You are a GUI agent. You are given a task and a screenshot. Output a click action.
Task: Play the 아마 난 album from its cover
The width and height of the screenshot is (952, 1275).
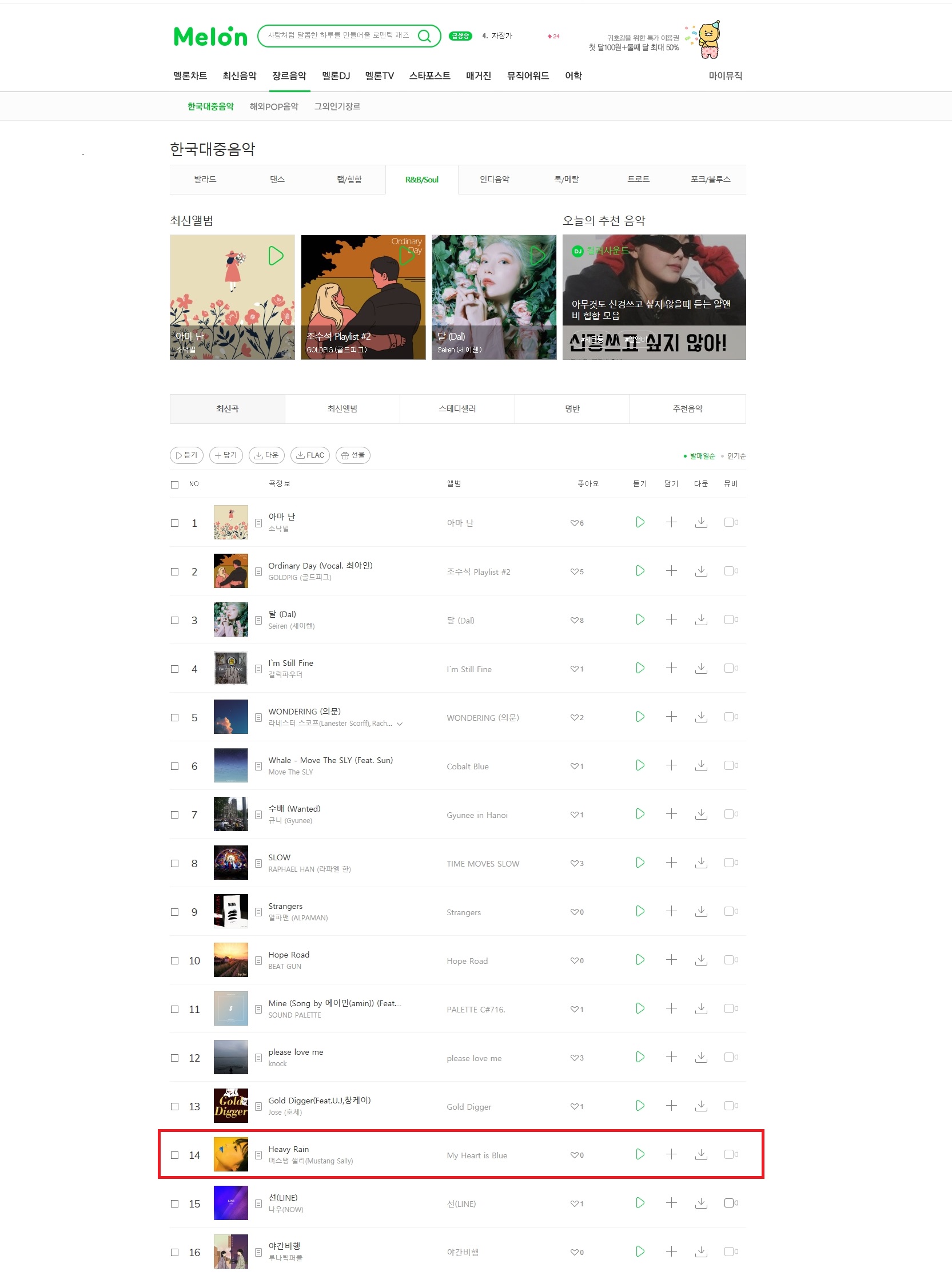click(x=276, y=256)
